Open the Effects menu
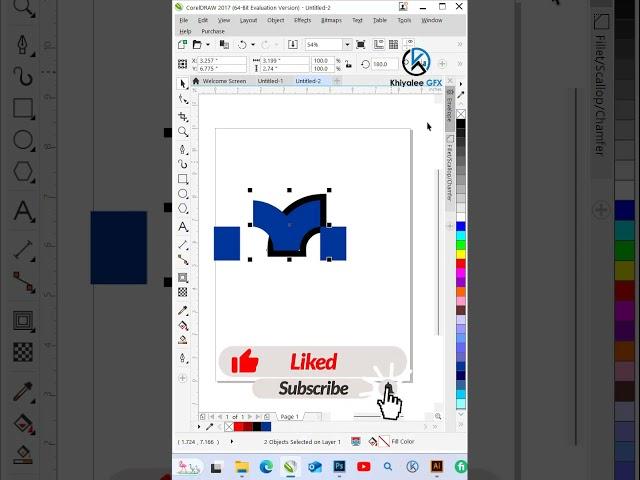Image resolution: width=640 pixels, height=480 pixels. pos(302,20)
